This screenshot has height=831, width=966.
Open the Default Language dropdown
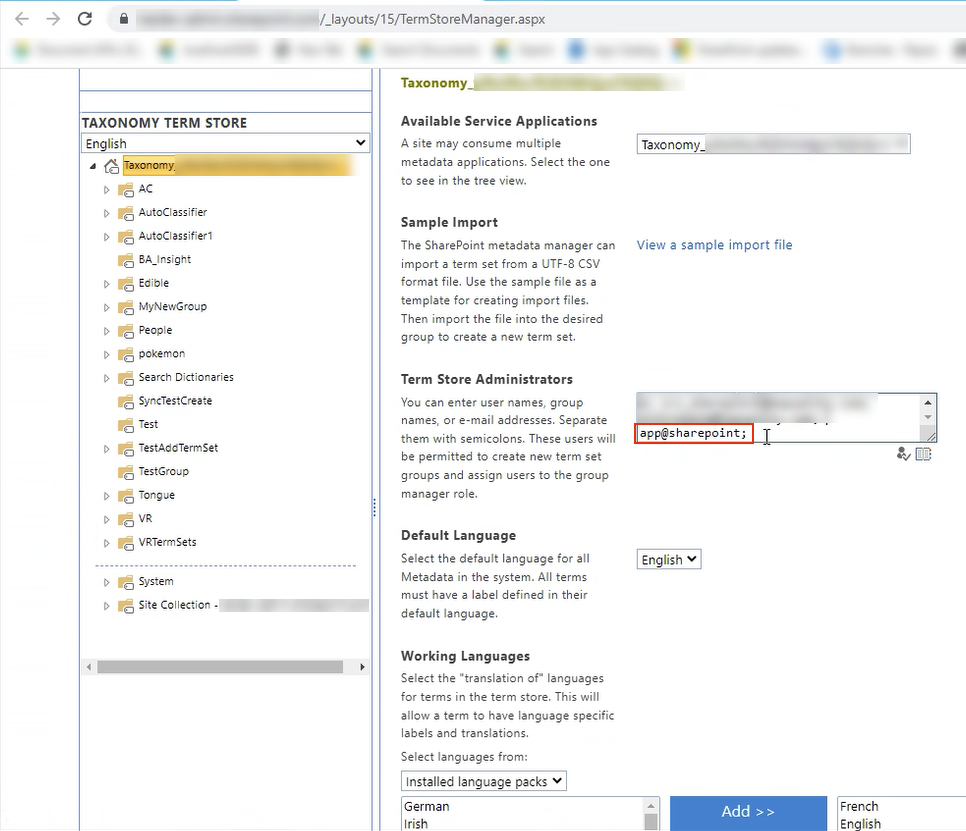[668, 560]
